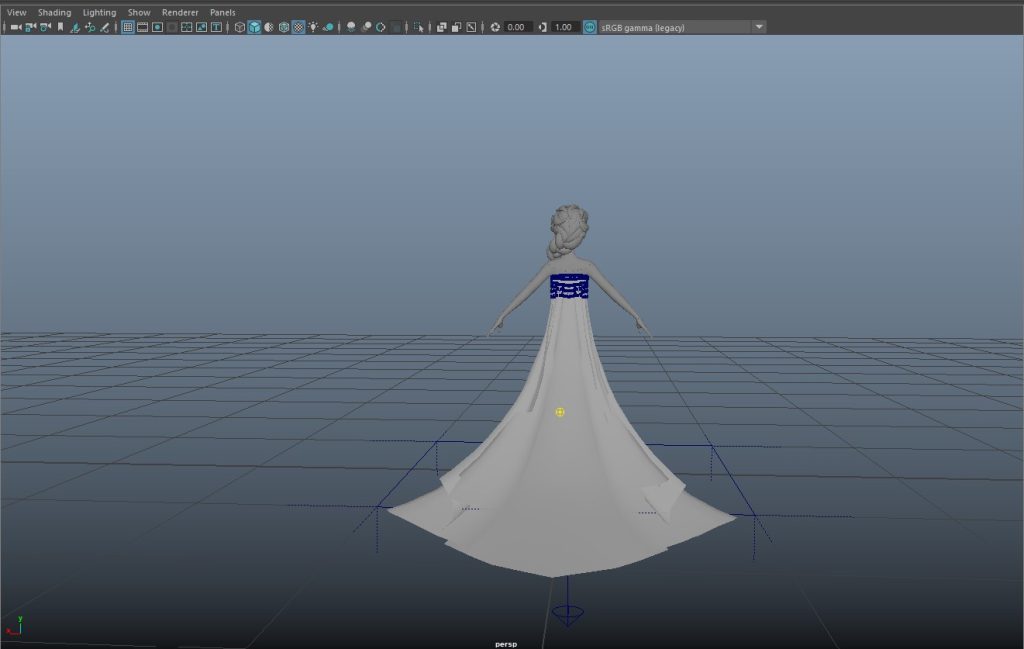Screen dimensions: 1024x649
Task: Click the Shadows icon
Action: (x=328, y=27)
